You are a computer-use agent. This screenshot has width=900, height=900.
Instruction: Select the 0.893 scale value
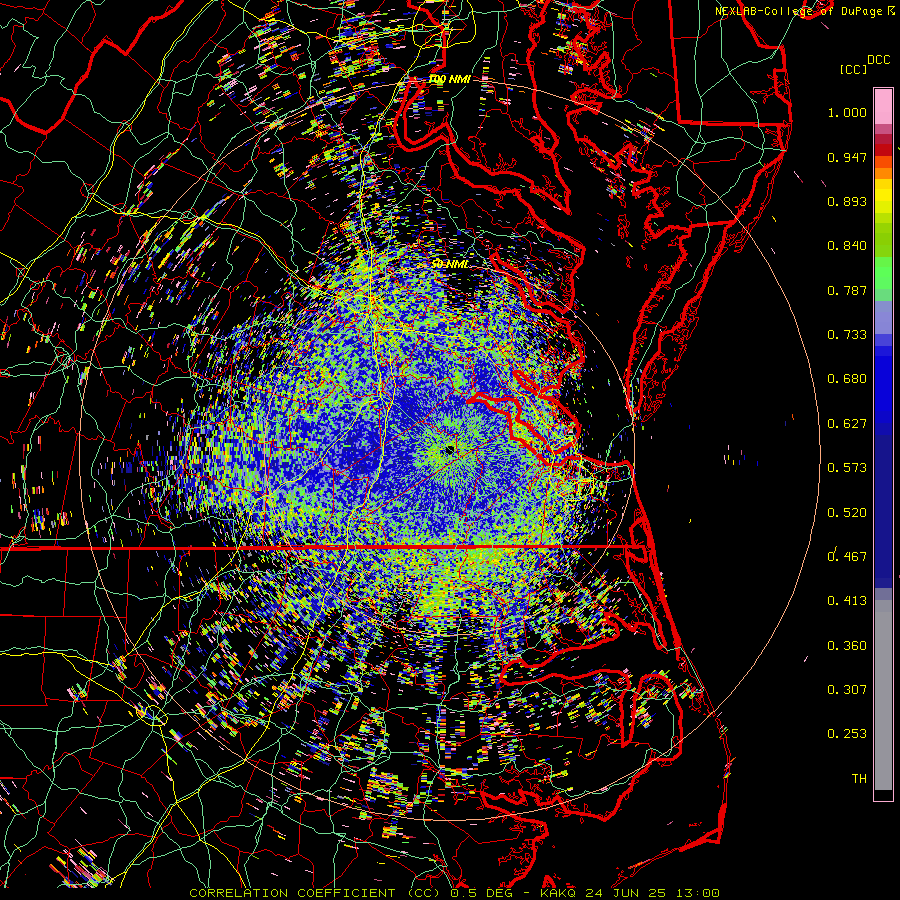(847, 201)
